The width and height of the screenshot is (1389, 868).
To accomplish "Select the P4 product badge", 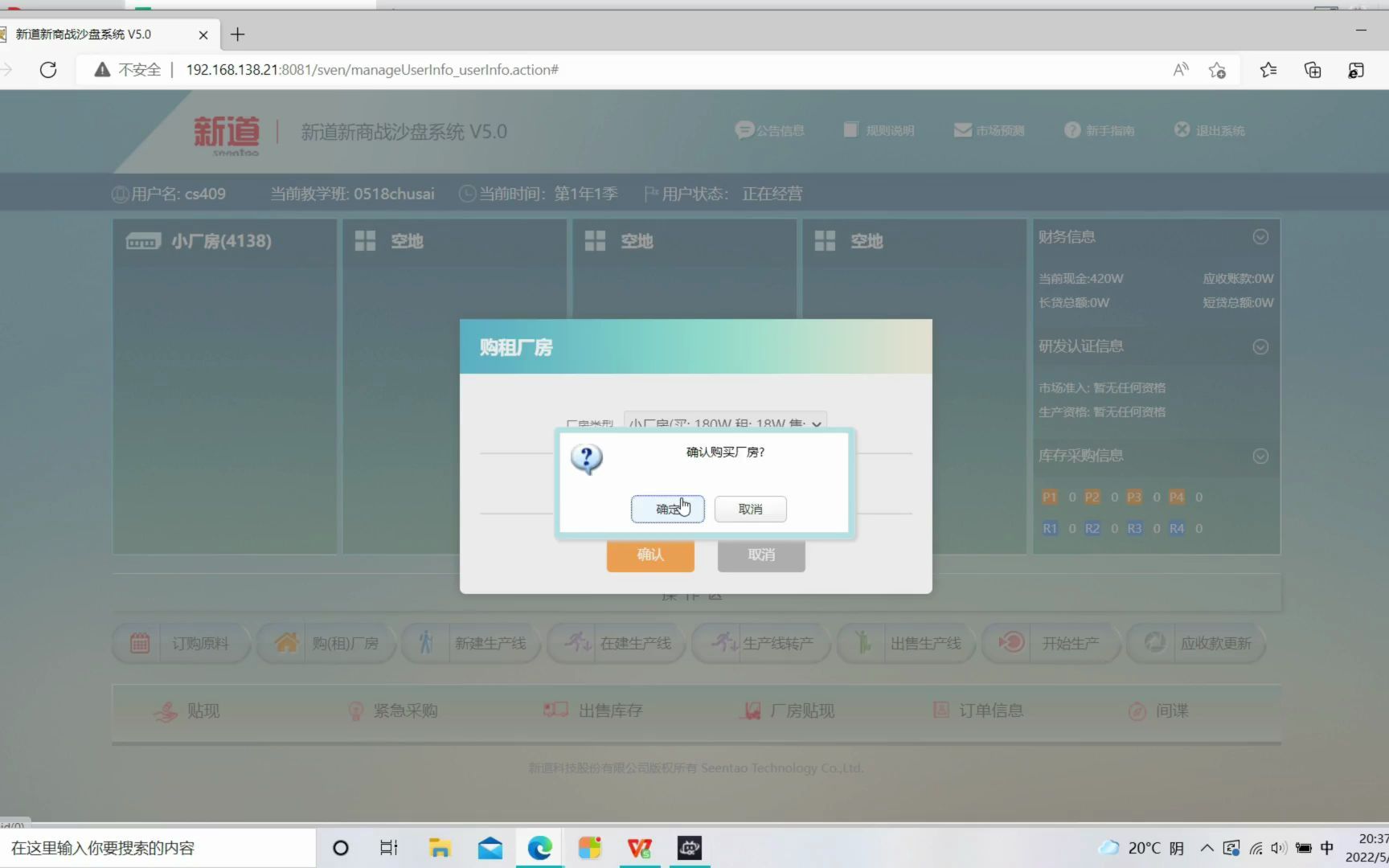I will pyautogui.click(x=1177, y=497).
